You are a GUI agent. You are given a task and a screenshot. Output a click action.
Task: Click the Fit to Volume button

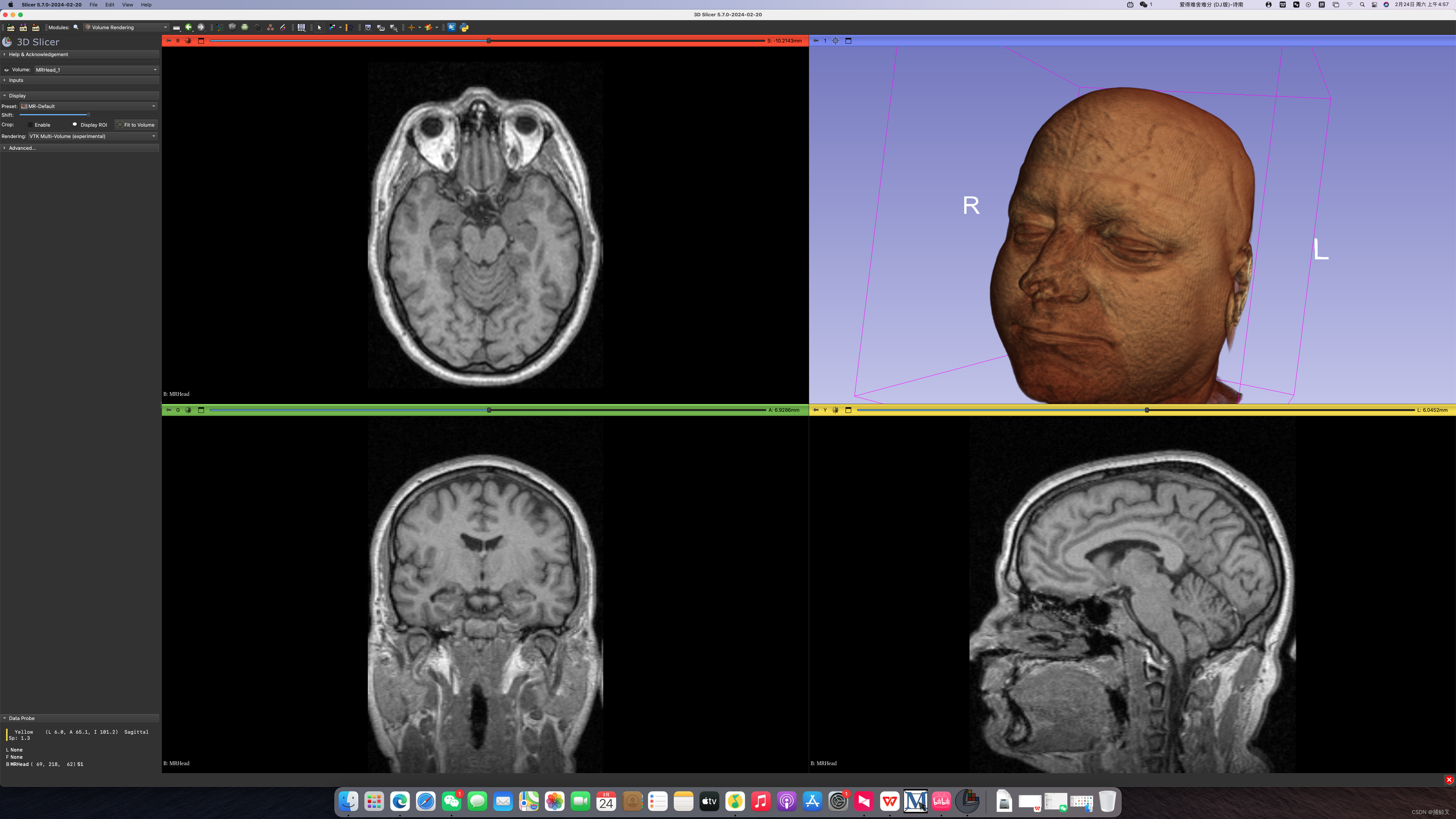tap(136, 125)
